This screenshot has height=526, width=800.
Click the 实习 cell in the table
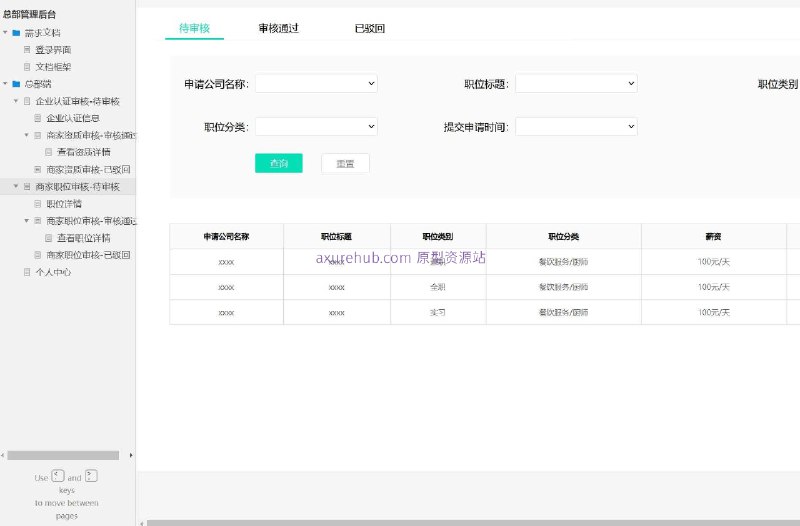(x=438, y=312)
